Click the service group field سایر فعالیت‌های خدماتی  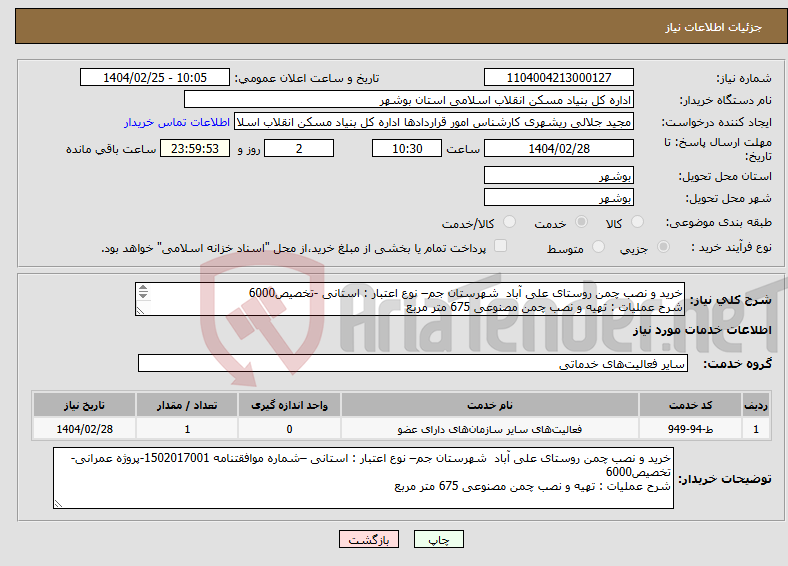[x=413, y=363]
